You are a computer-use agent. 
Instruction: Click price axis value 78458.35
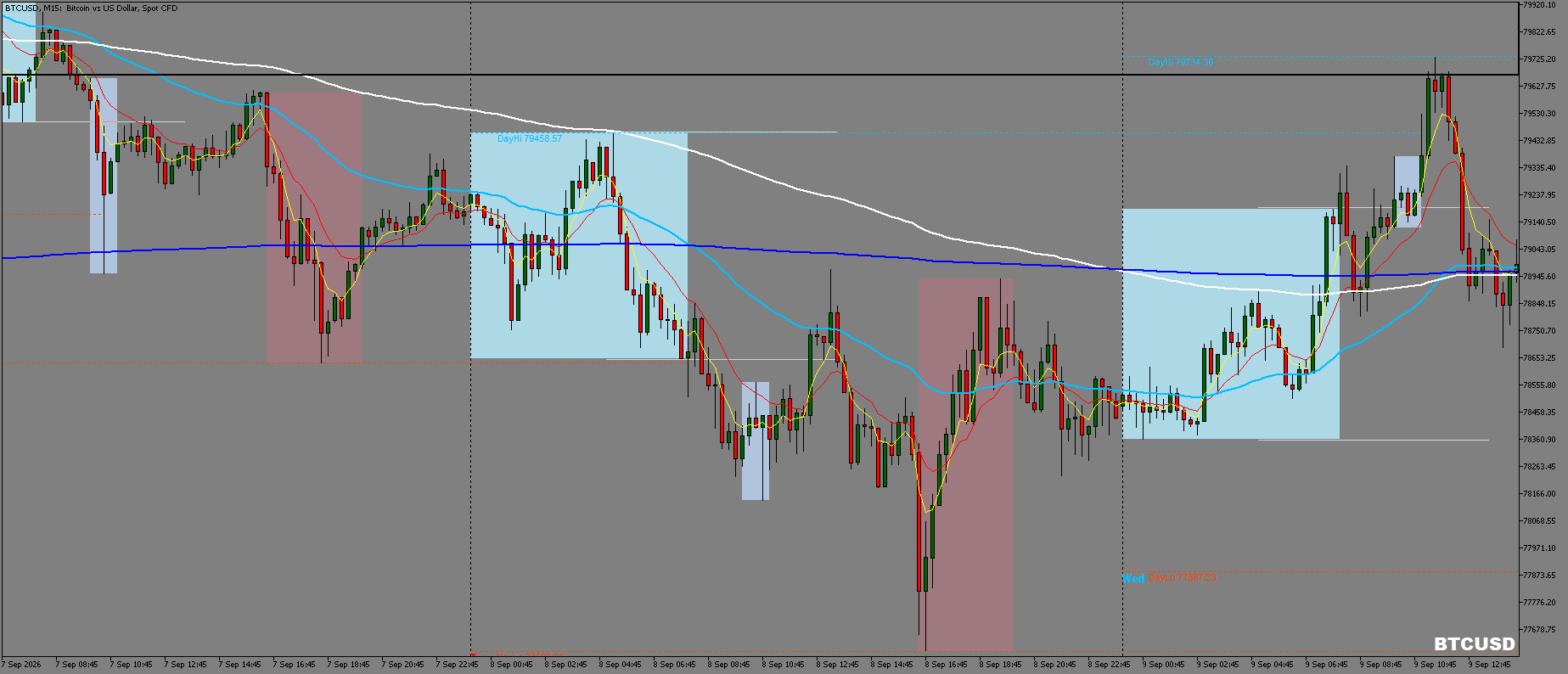[1539, 413]
